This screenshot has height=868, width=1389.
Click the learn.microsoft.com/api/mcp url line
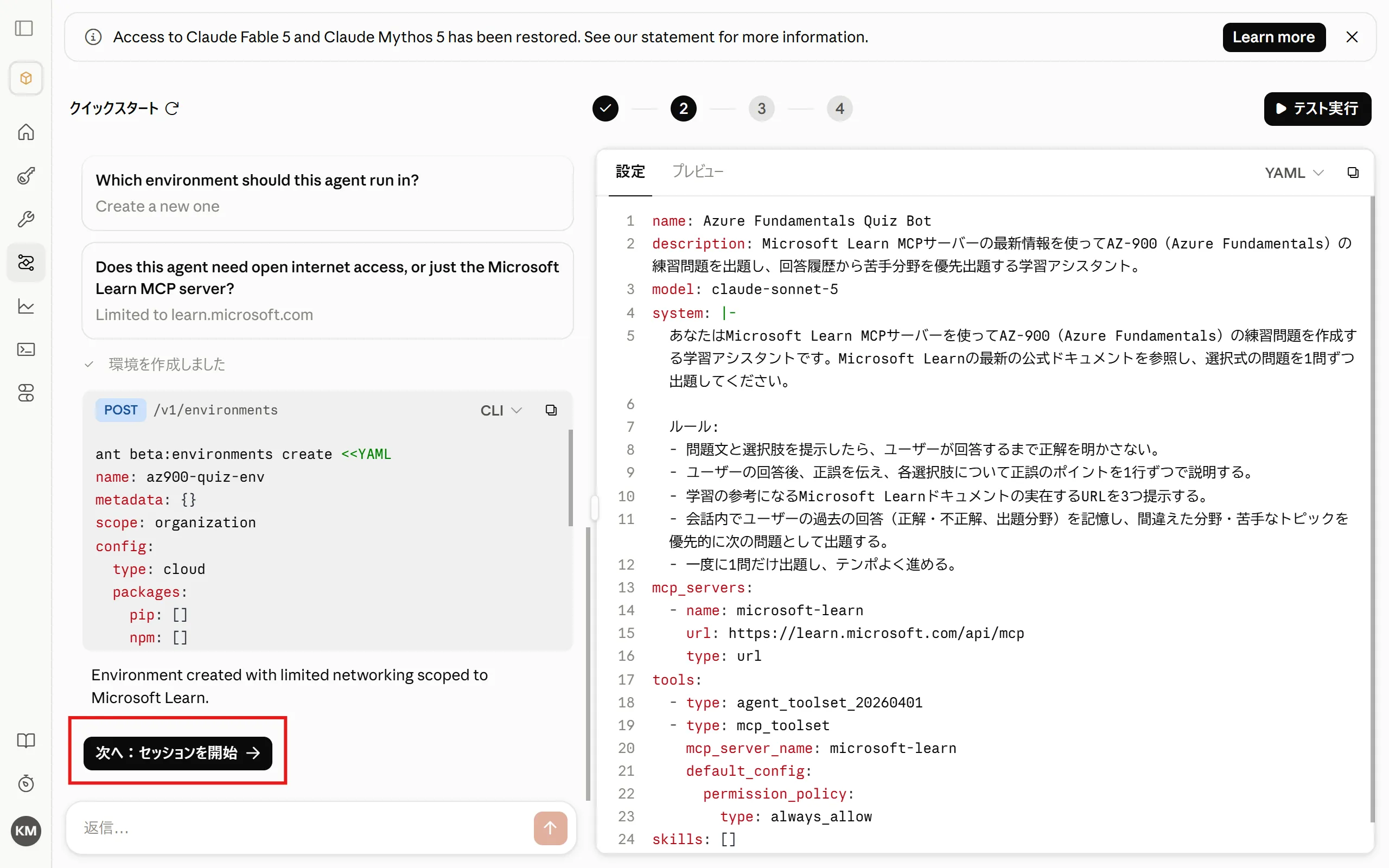[855, 633]
